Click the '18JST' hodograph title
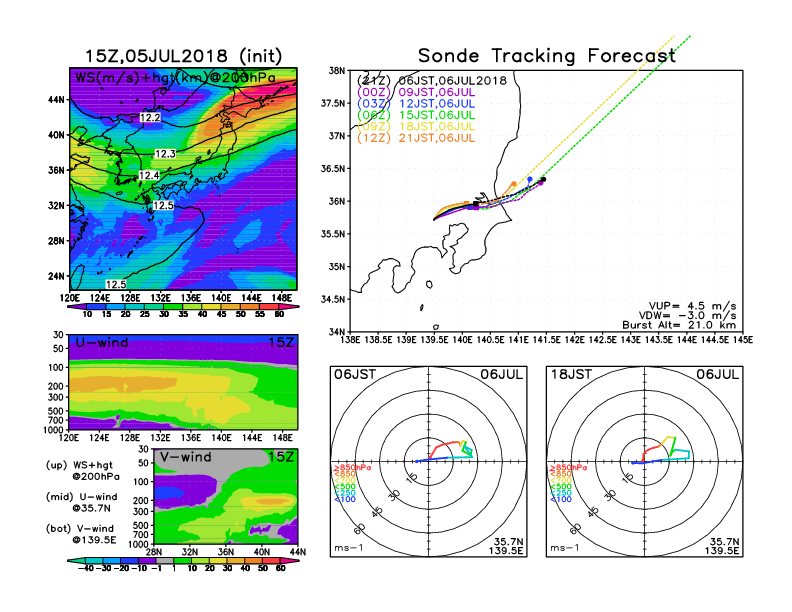 pyautogui.click(x=571, y=375)
